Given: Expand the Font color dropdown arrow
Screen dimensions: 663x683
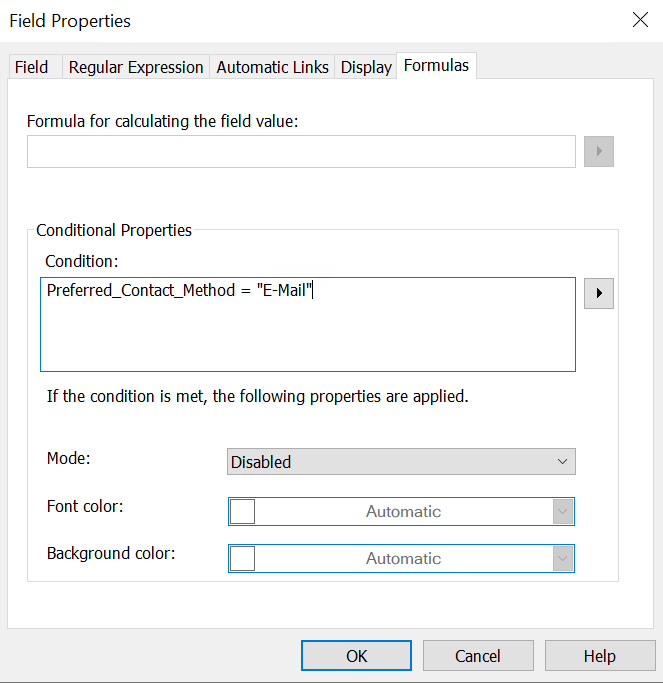Looking at the screenshot, I should click(x=563, y=511).
